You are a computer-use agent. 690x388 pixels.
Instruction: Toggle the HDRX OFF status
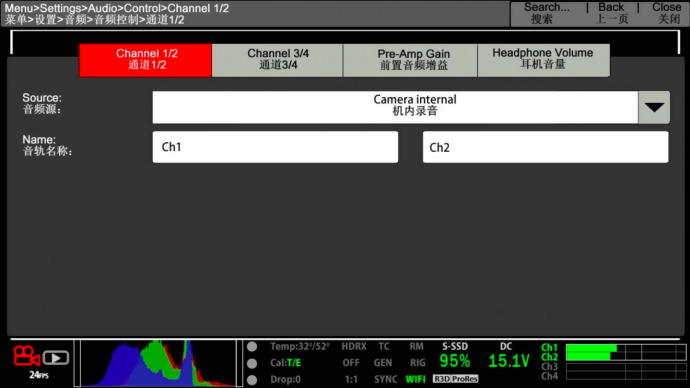353,355
